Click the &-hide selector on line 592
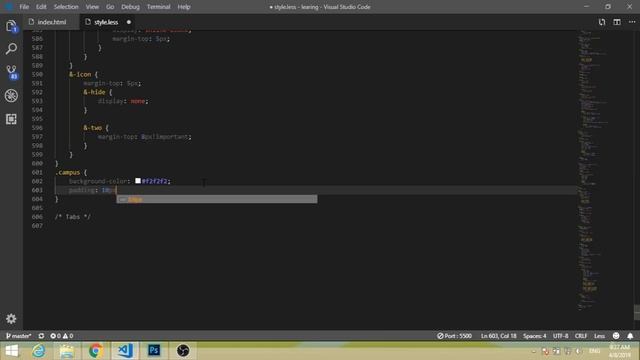Screen dimensions: 640x360 [94, 92]
